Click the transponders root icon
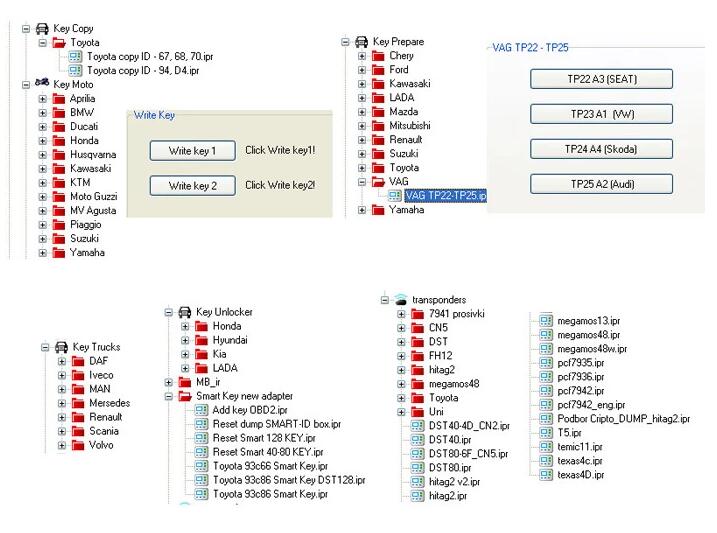Screen dimensions: 717x533 (x=401, y=300)
